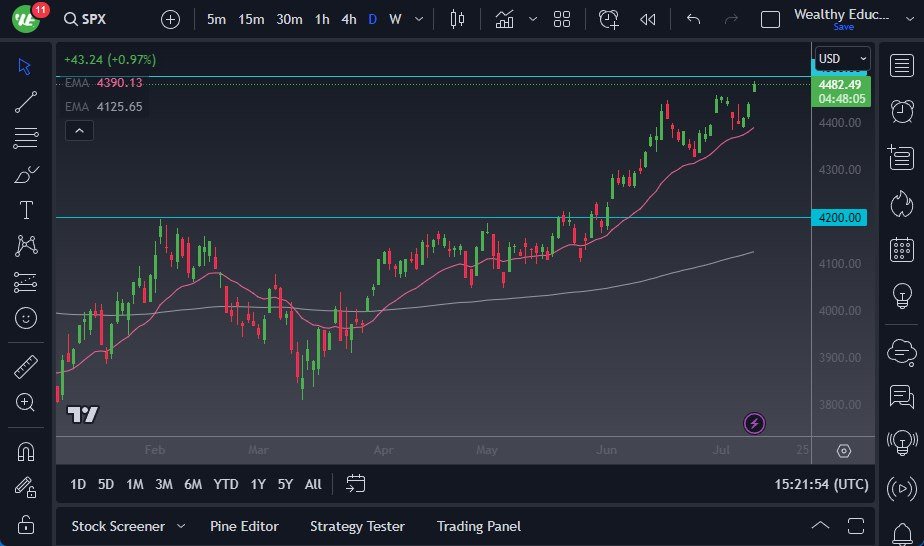Expand the Stock Screener dropdown arrow
The width and height of the screenshot is (924, 546).
(x=181, y=526)
